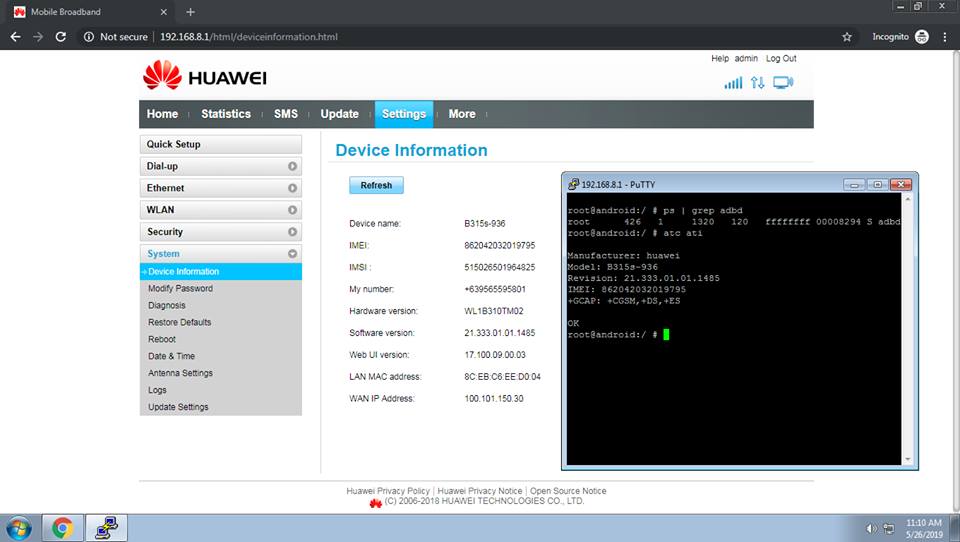Click the taskbar clock showing 11:10 AM
The height and width of the screenshot is (542, 960).
pos(924,523)
